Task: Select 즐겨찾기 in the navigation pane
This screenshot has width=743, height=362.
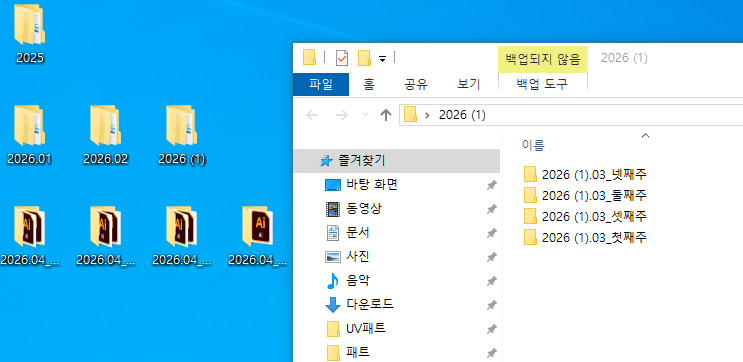Action: coord(396,161)
